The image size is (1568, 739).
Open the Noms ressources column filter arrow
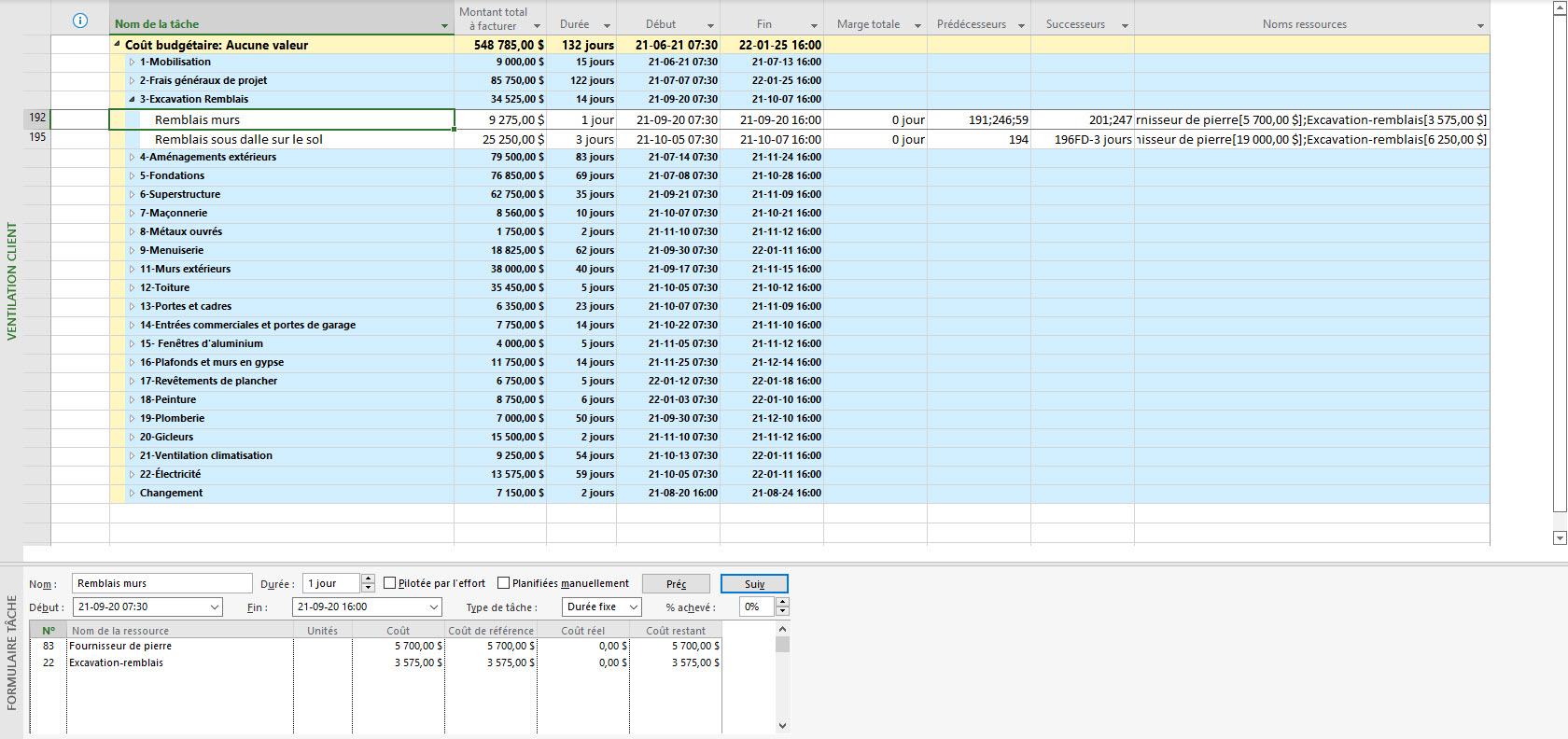(x=1480, y=26)
